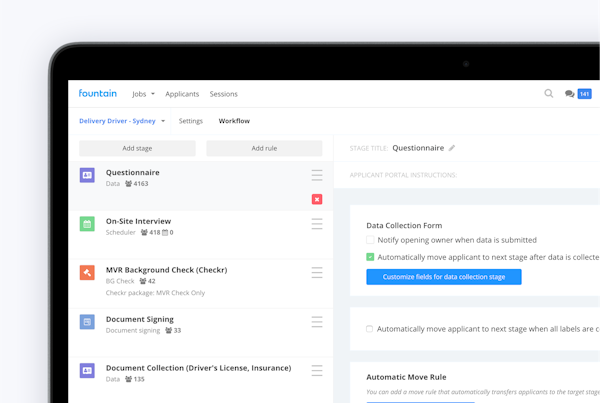Screen dimensions: 600x403
Task: Click the On-Site Interview reorder handle
Action: 317,224
